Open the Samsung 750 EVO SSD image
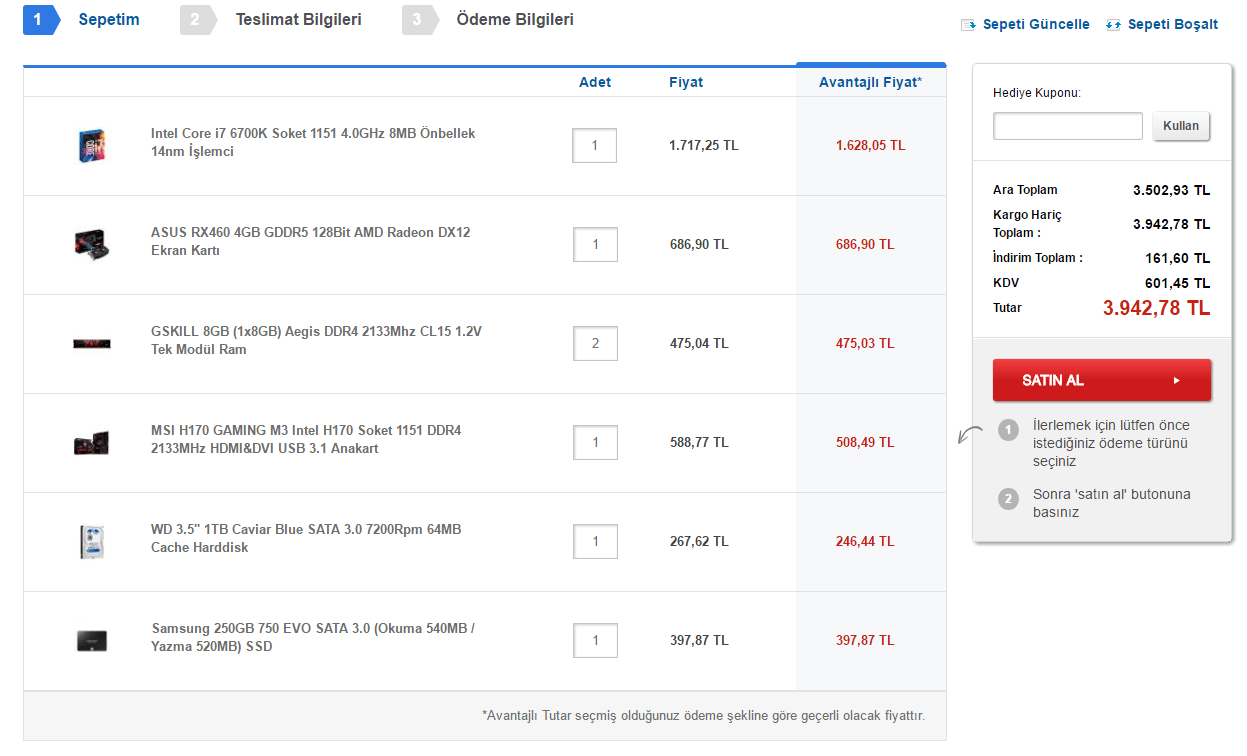Image resolution: width=1247 pixels, height=756 pixels. click(92, 640)
